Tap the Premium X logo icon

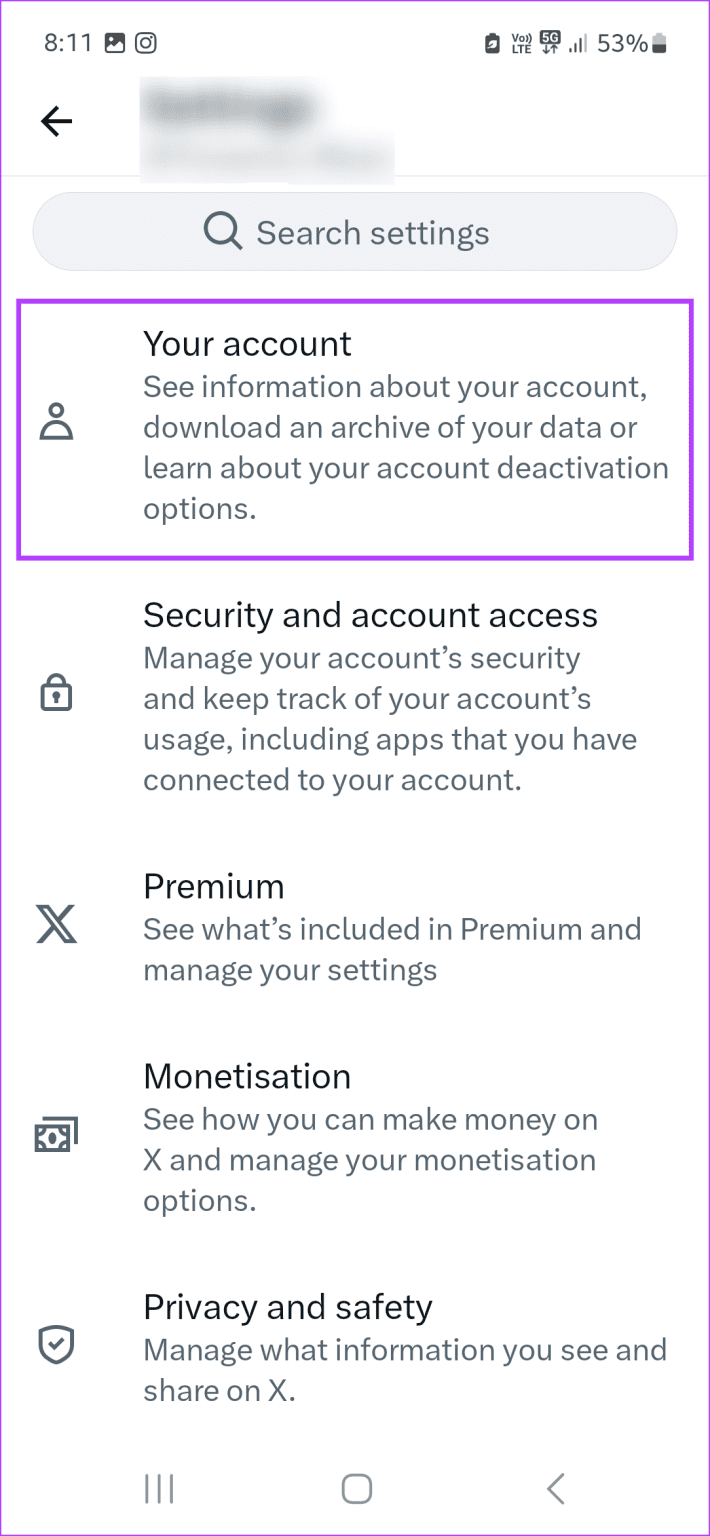(55, 925)
